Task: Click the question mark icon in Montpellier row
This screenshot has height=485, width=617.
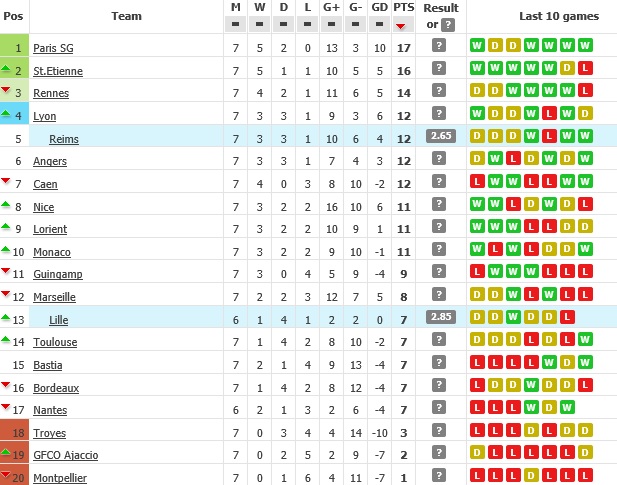Action: pyautogui.click(x=438, y=476)
